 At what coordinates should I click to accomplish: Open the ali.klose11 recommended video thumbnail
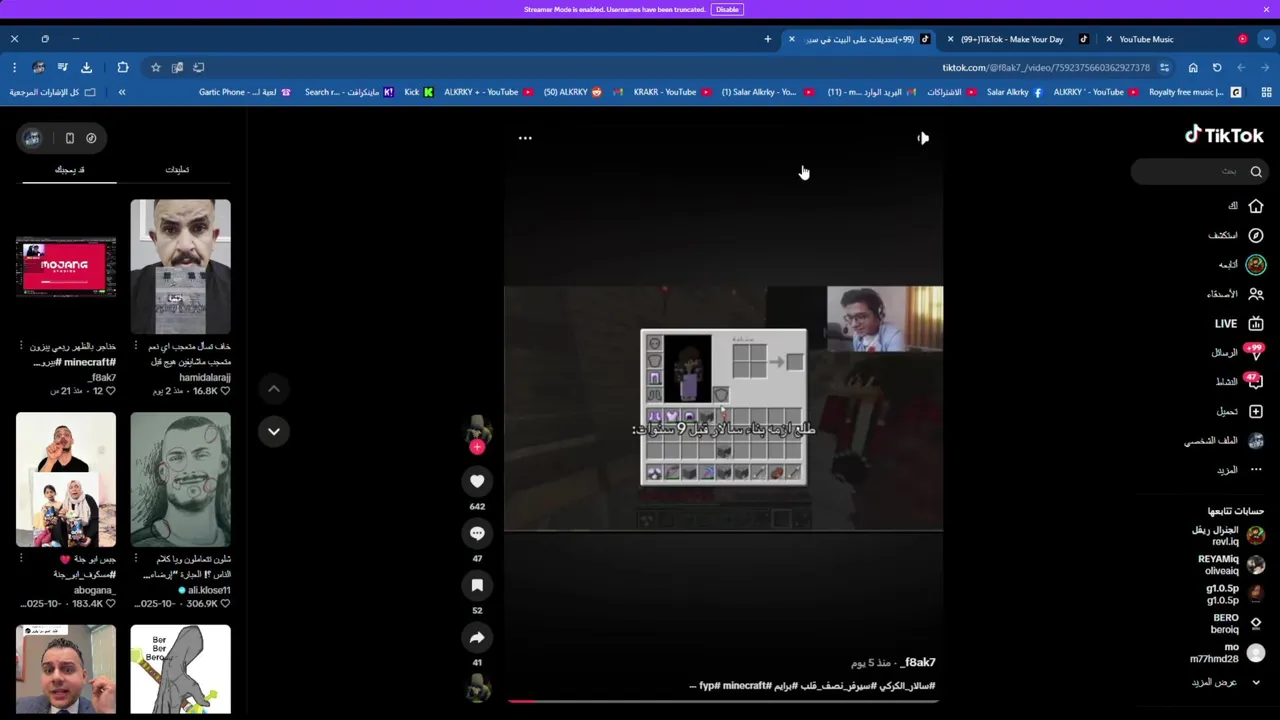coord(180,480)
